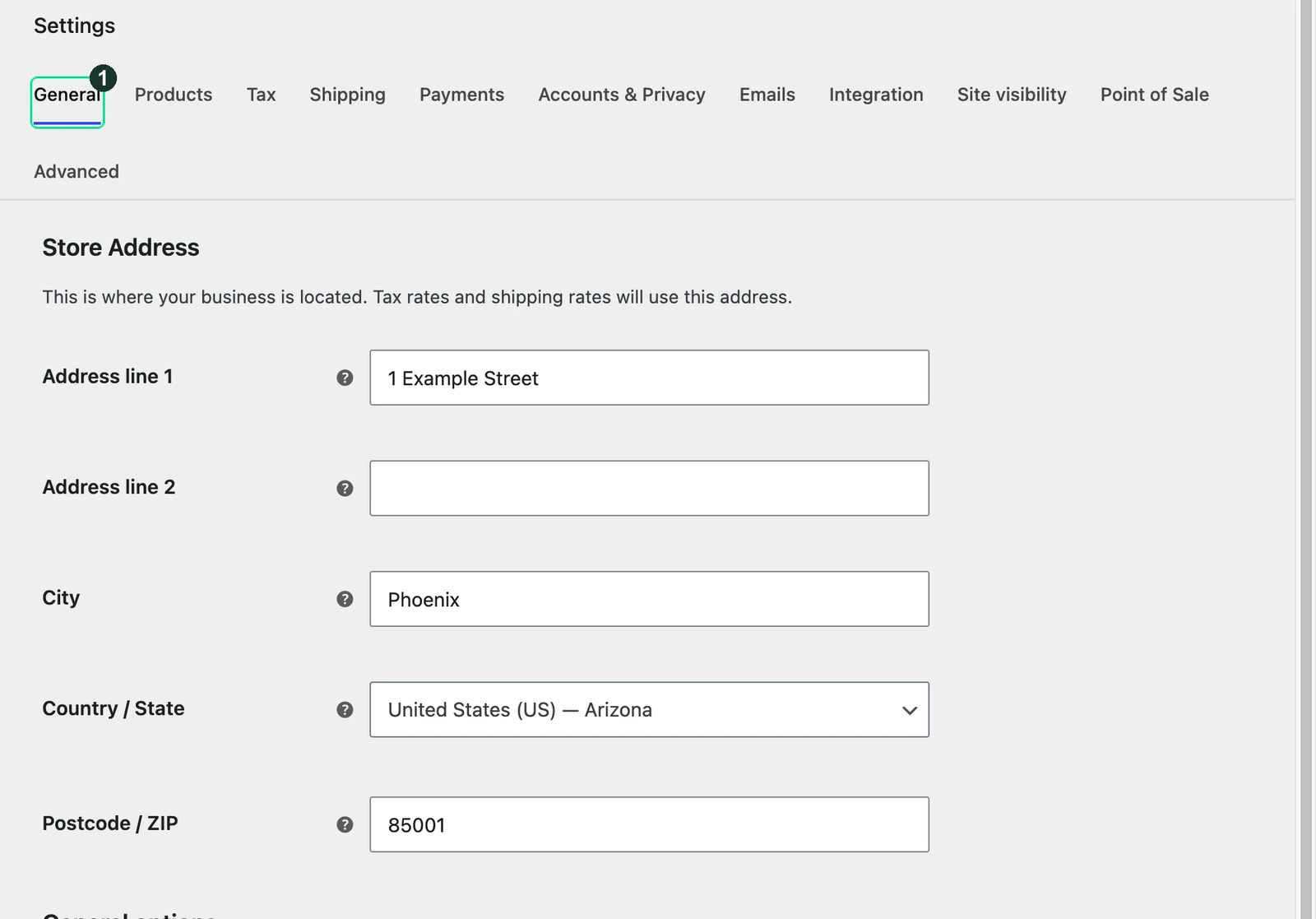Edit the City field containing Phoenix
1316x919 pixels.
click(x=649, y=599)
